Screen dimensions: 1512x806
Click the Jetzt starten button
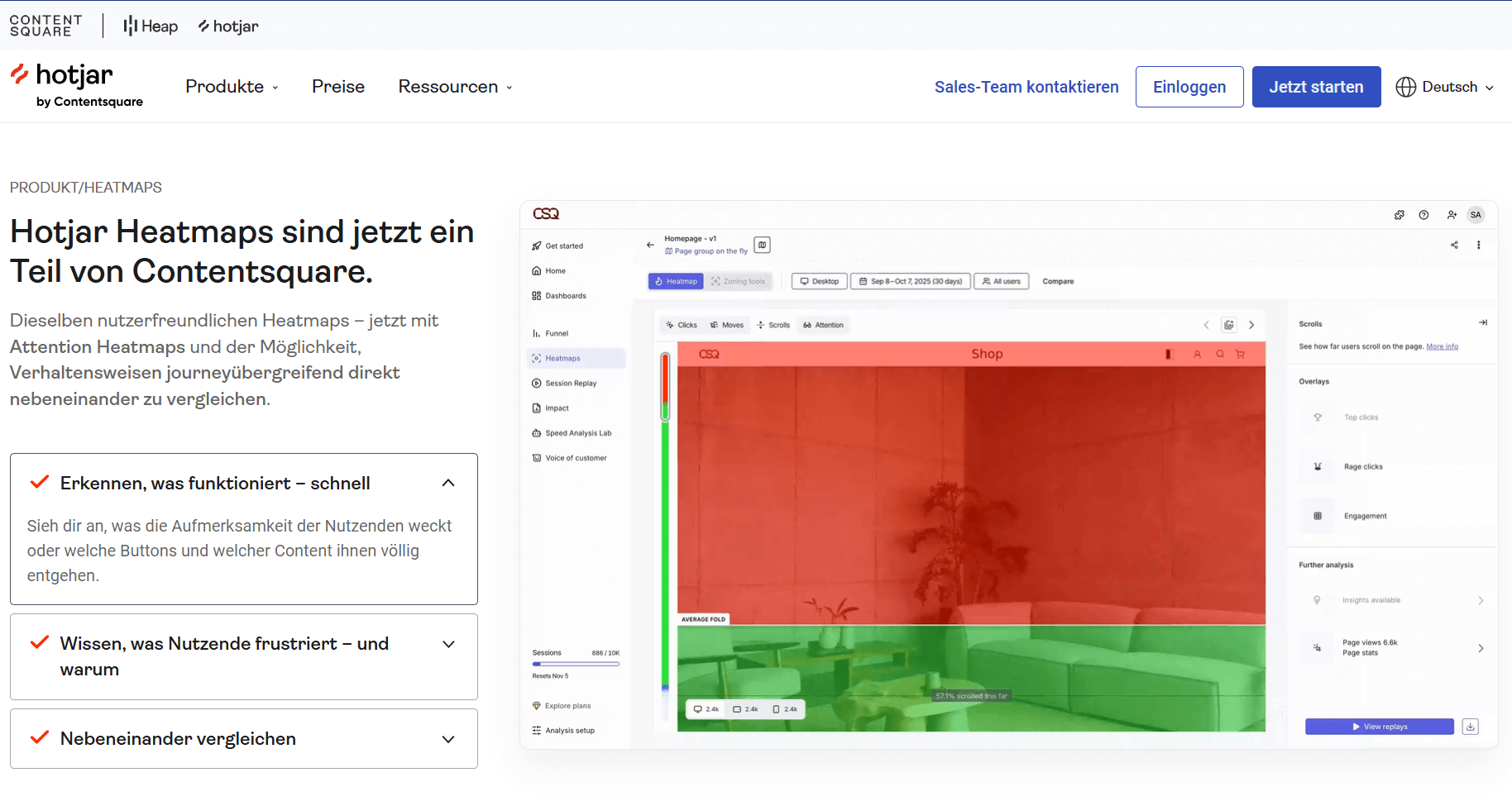1317,87
